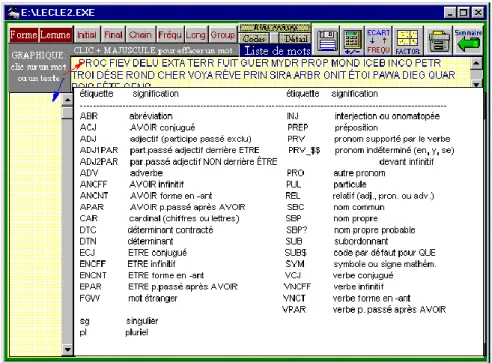
Task: Select the word RÊVE in list
Action: (x=228, y=75)
